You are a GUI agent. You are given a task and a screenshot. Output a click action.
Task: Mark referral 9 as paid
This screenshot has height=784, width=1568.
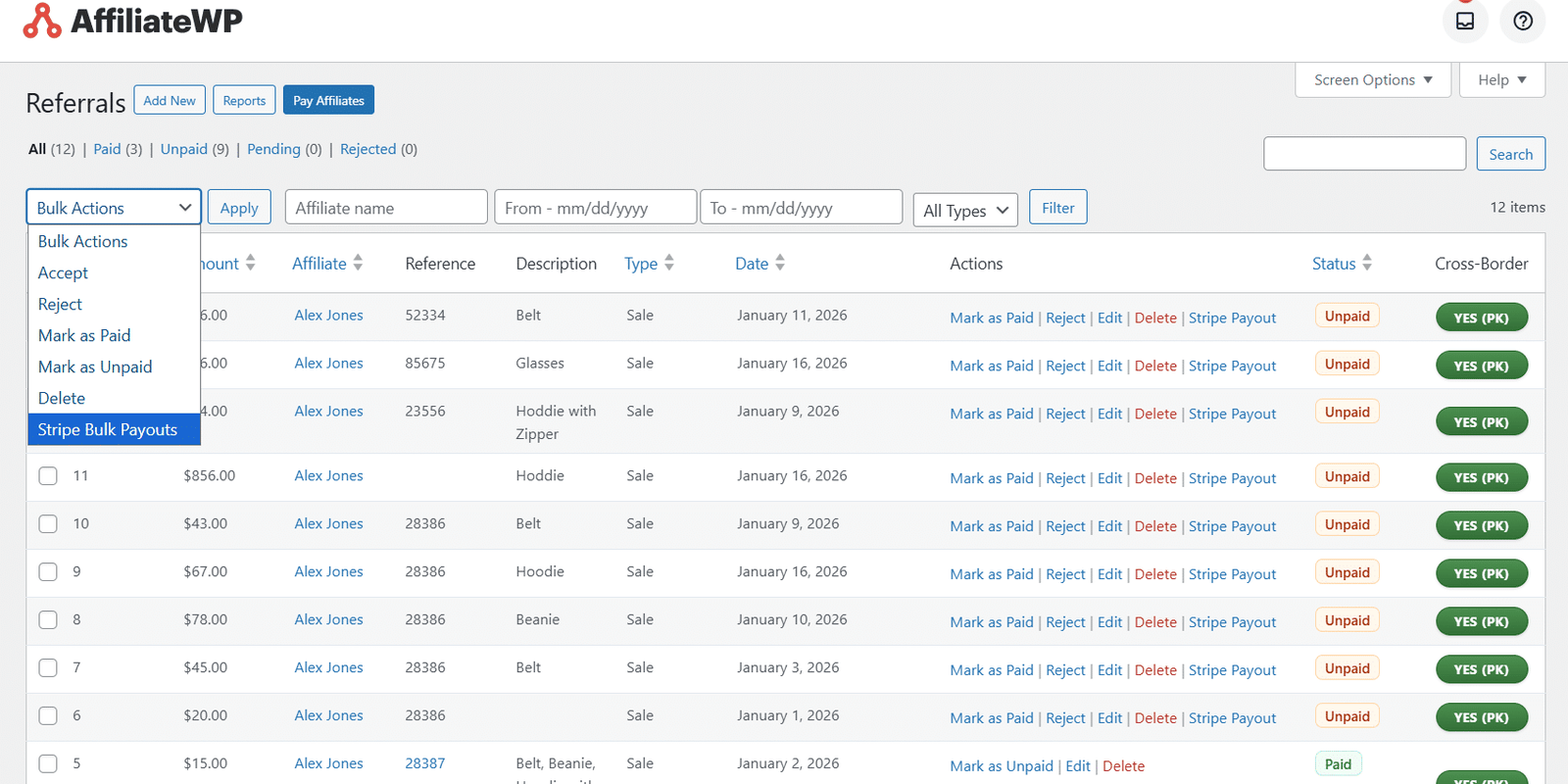992,574
